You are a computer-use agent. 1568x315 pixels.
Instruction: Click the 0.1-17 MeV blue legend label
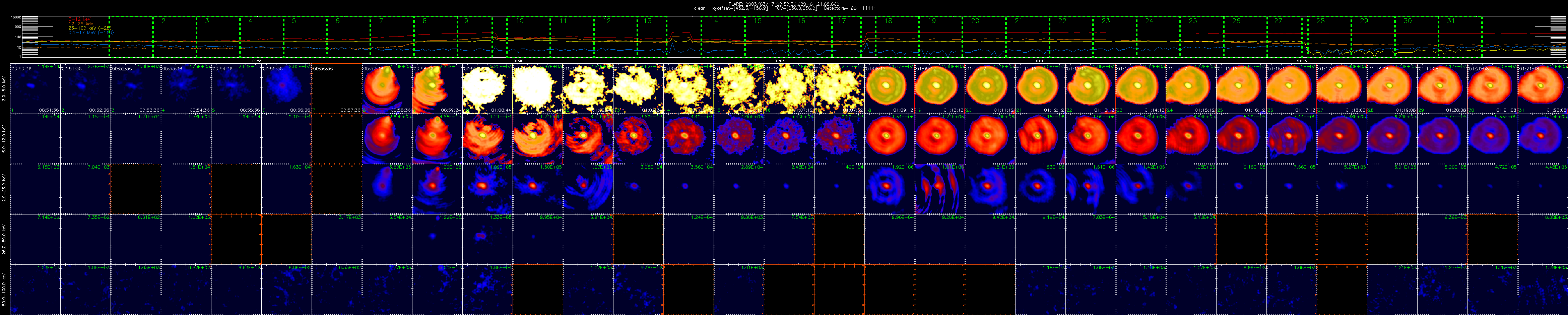(x=91, y=32)
